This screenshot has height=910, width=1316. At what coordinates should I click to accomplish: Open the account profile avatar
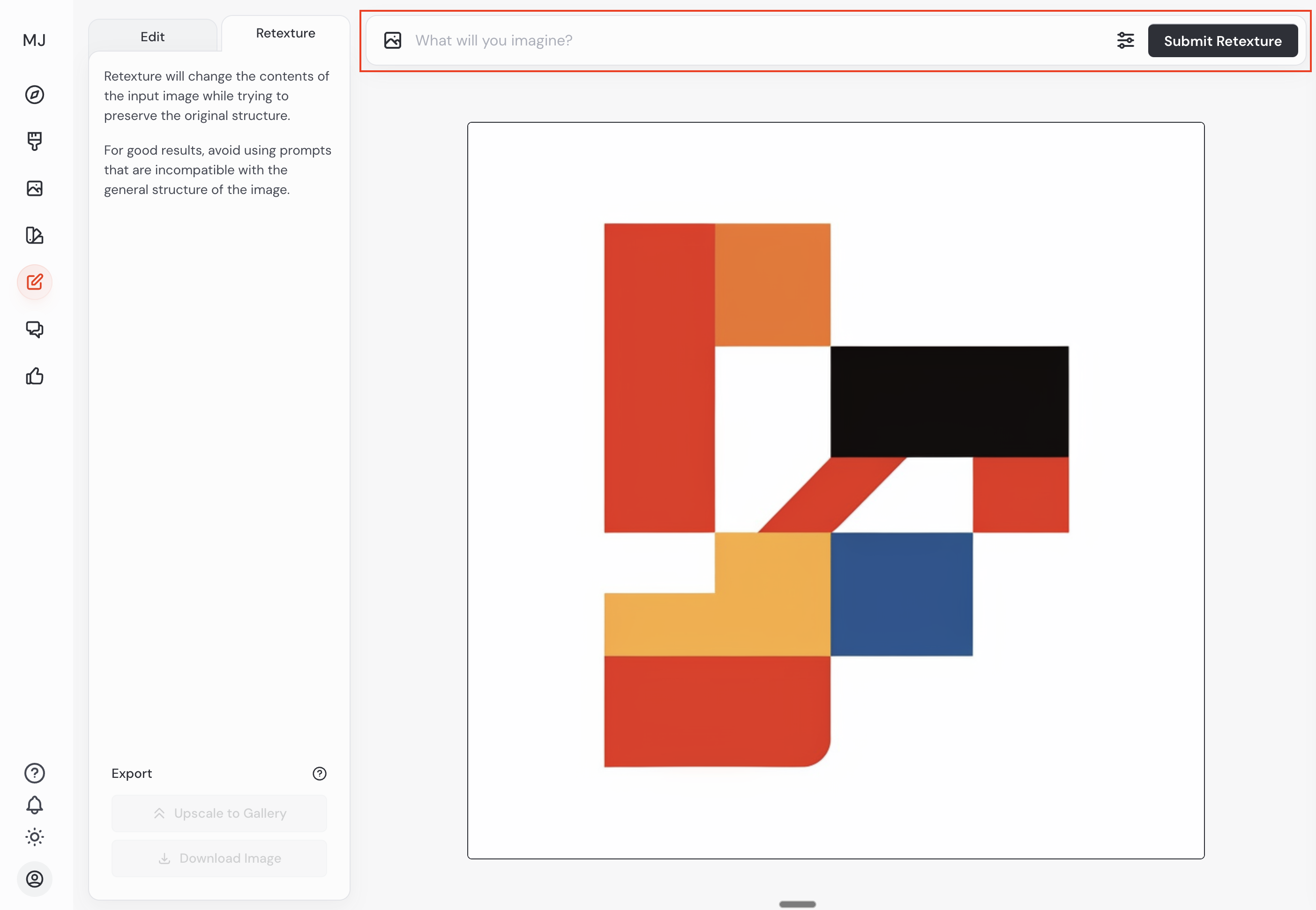tap(35, 879)
